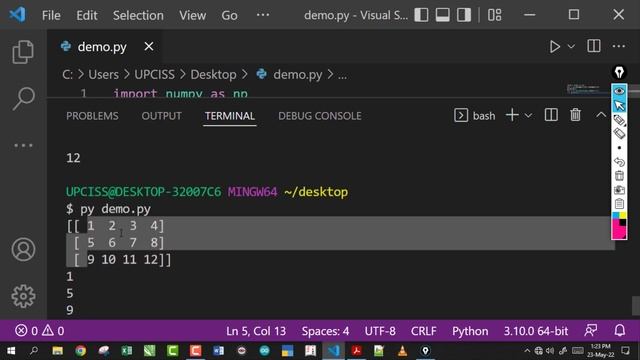The image size is (640, 360).
Task: Toggle Epic Pen ink visibility eye
Action: click(619, 91)
